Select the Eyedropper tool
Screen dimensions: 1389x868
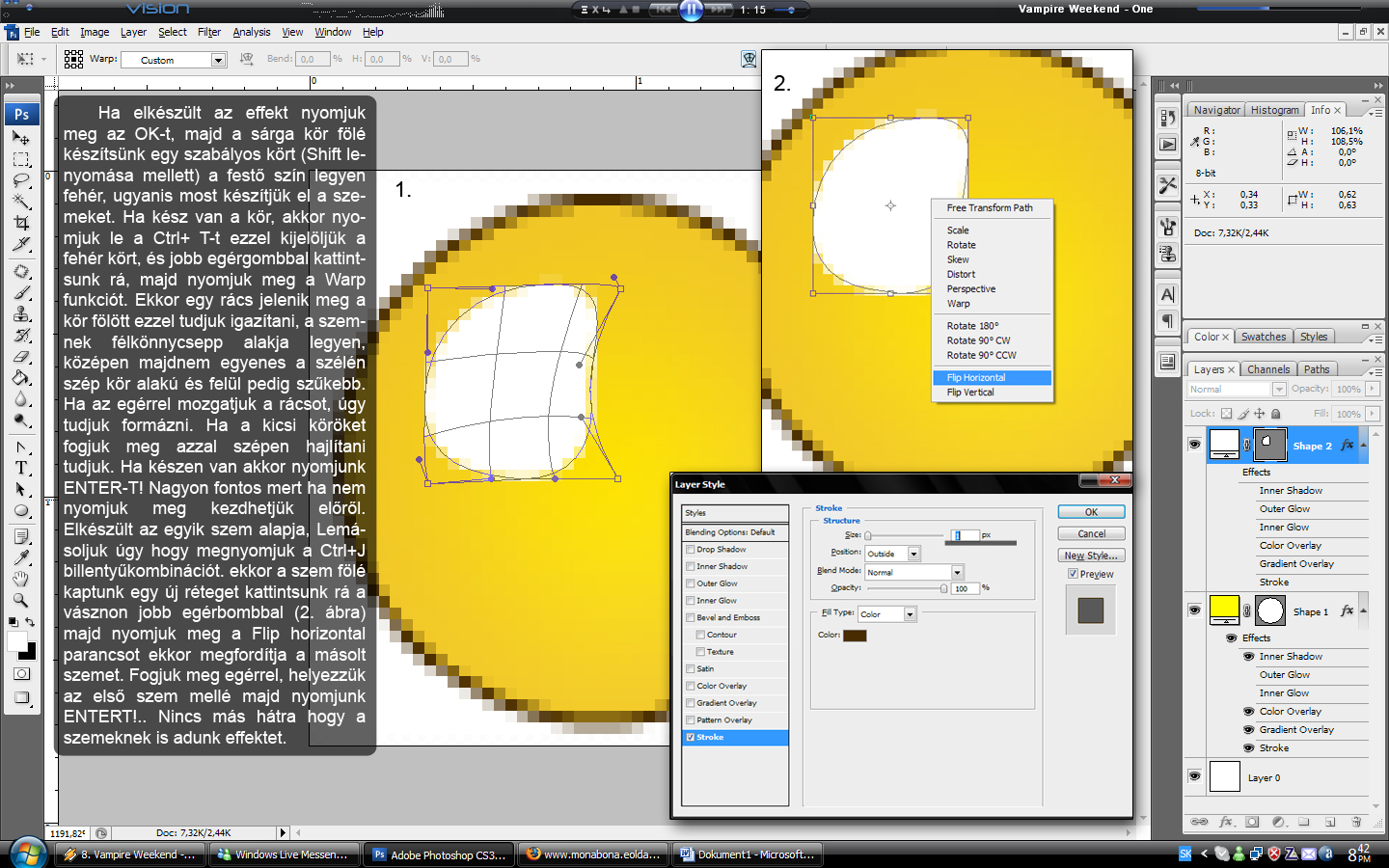pyautogui.click(x=21, y=557)
